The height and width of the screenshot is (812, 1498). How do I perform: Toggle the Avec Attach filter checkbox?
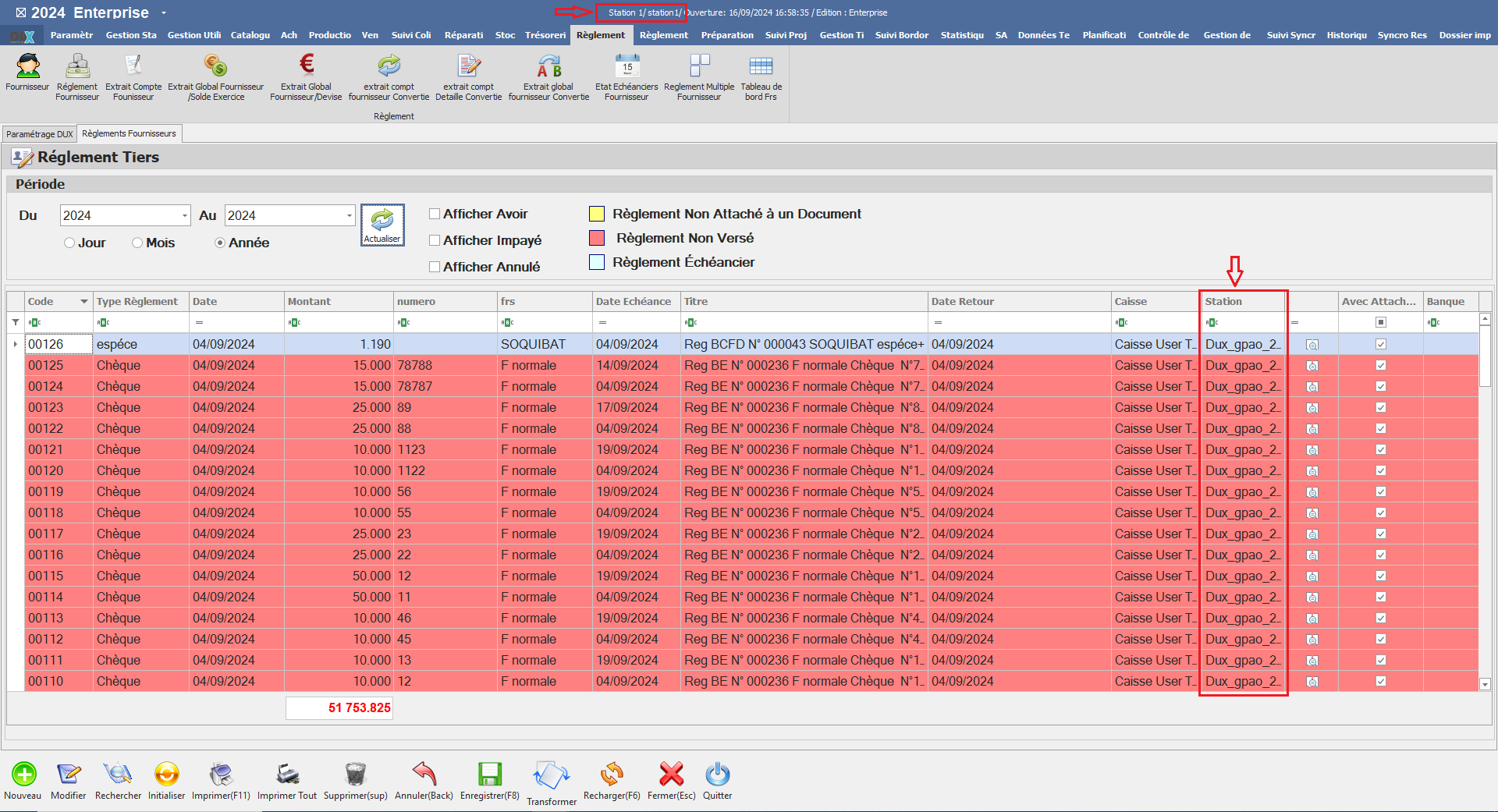pos(1381,322)
